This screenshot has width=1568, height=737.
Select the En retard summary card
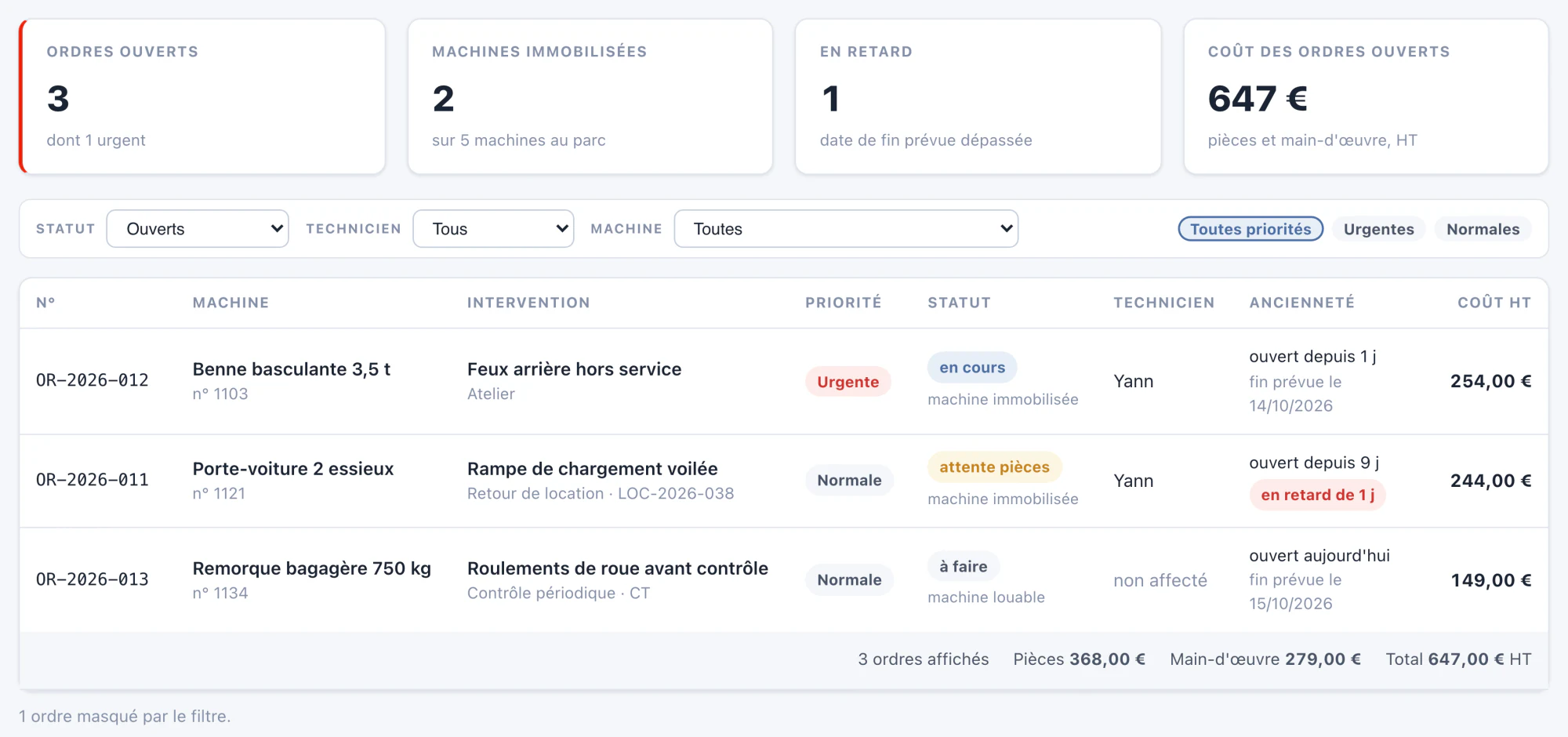point(978,96)
